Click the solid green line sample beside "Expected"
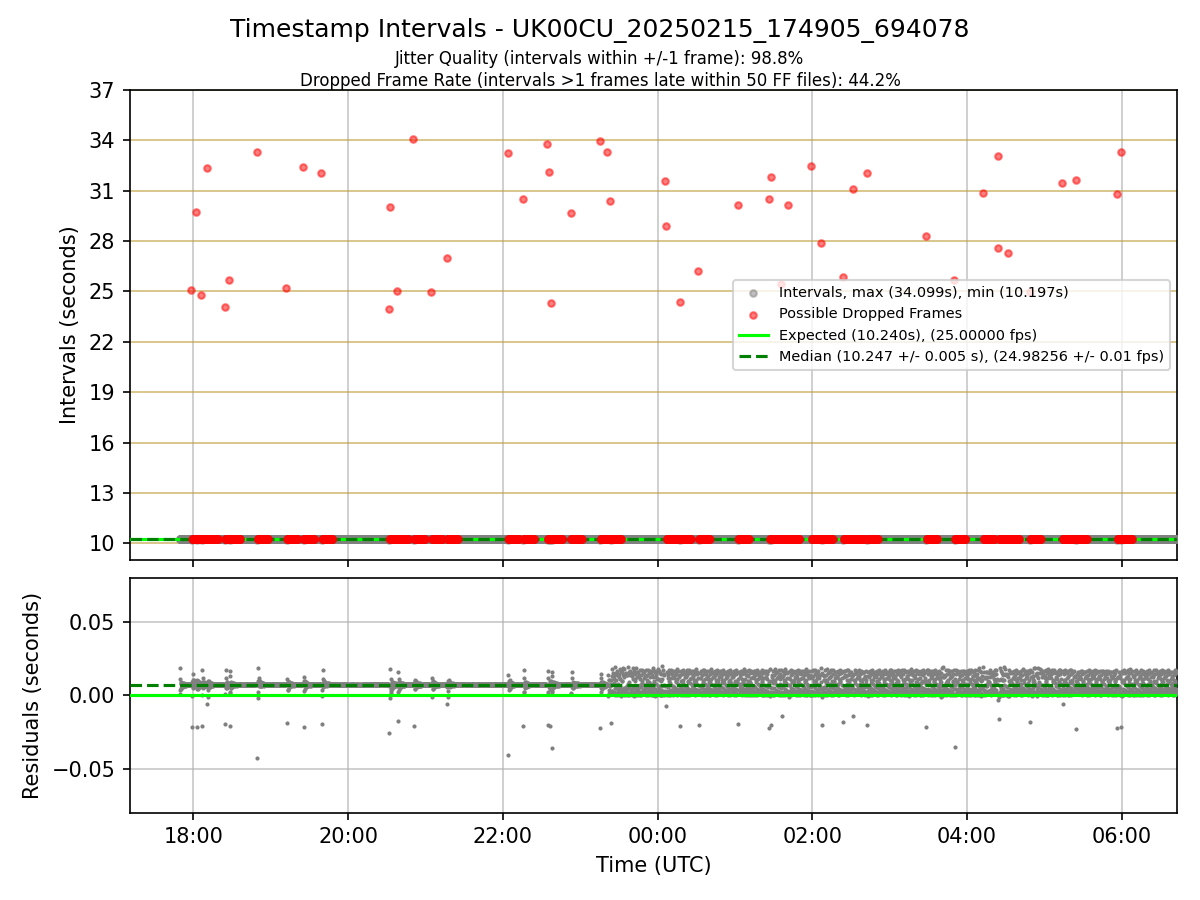Screen dimensions: 1200x900 (x=754, y=335)
